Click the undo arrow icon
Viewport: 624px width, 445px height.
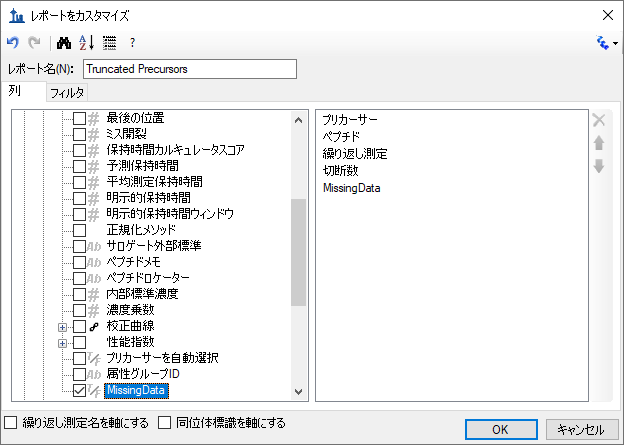[13, 42]
